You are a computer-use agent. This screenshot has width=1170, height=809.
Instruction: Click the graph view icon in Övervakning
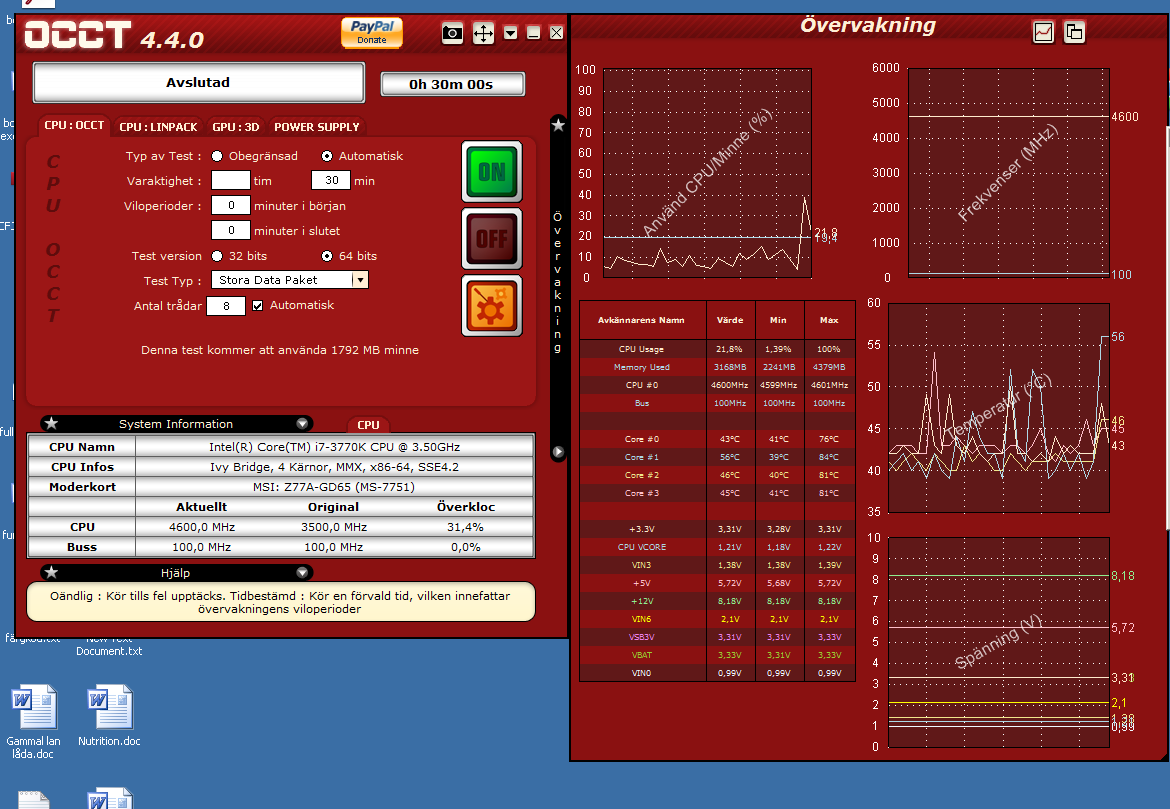[1043, 32]
